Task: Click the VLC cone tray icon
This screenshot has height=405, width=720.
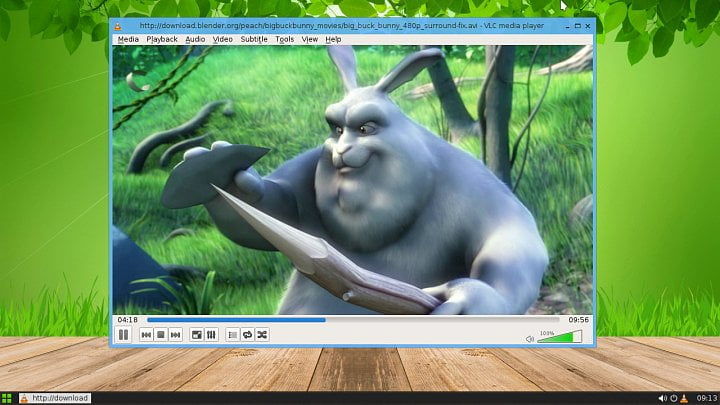Action: (x=684, y=398)
